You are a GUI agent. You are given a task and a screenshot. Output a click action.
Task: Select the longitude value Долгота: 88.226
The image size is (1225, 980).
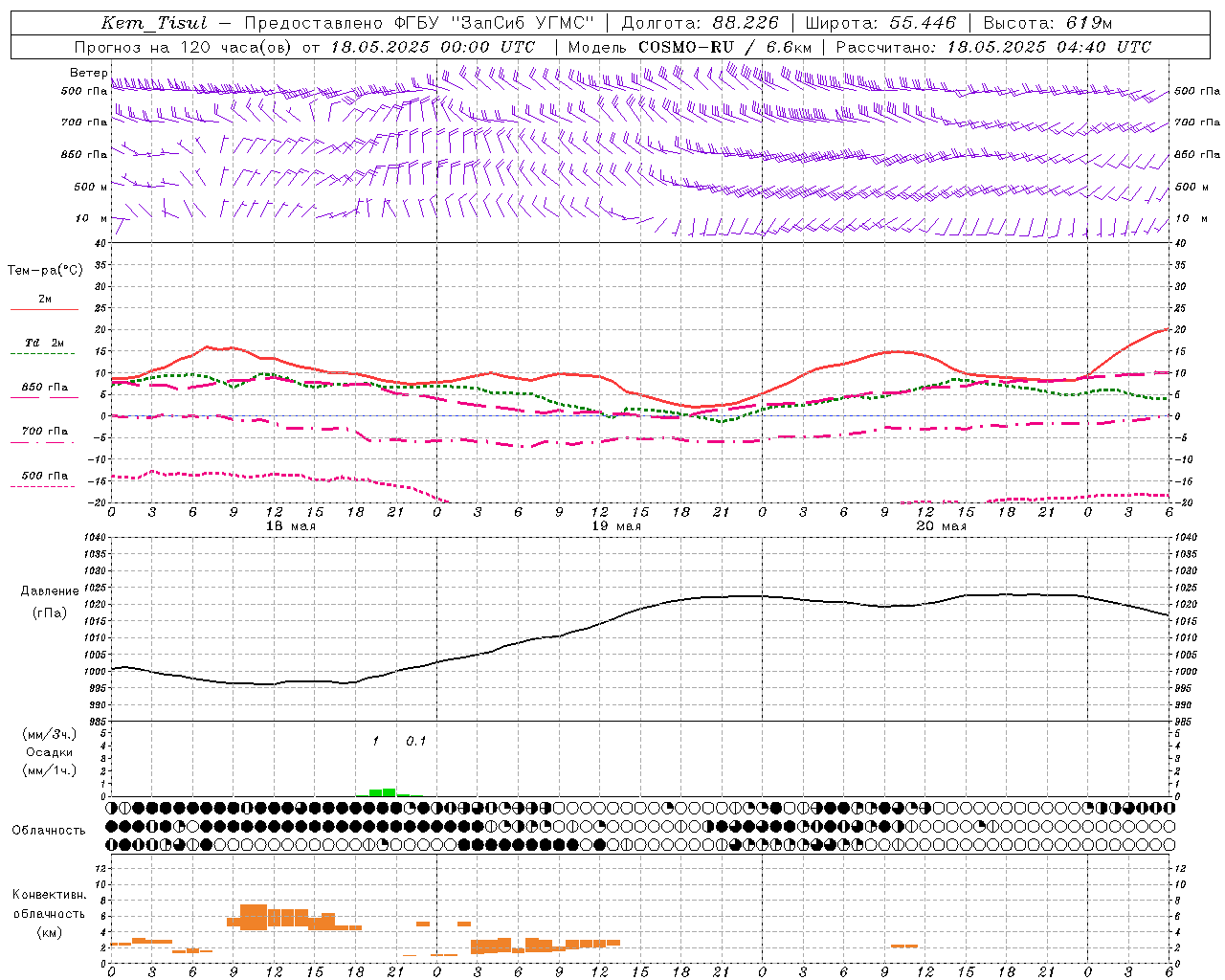pos(701,23)
